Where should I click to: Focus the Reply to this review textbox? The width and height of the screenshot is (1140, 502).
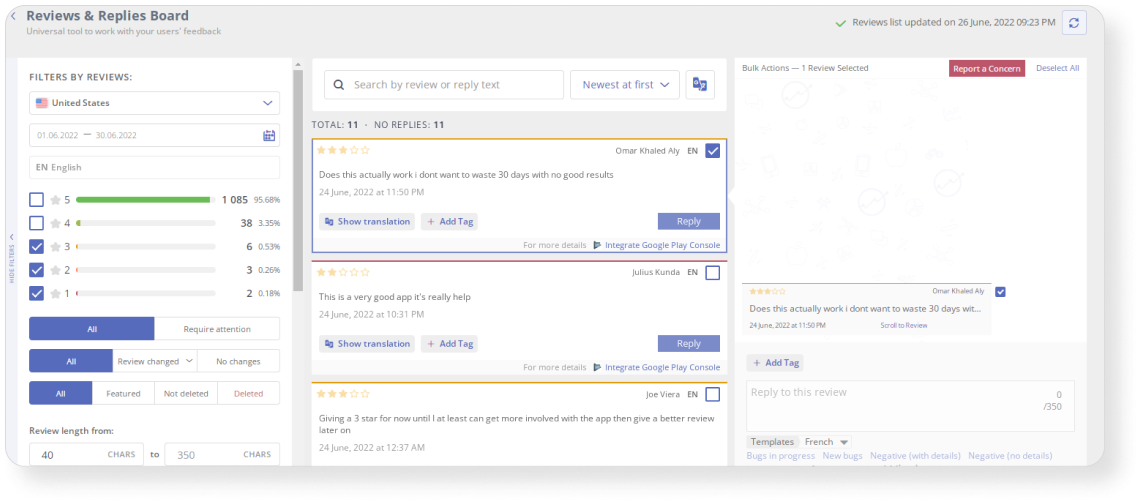[x=910, y=406]
